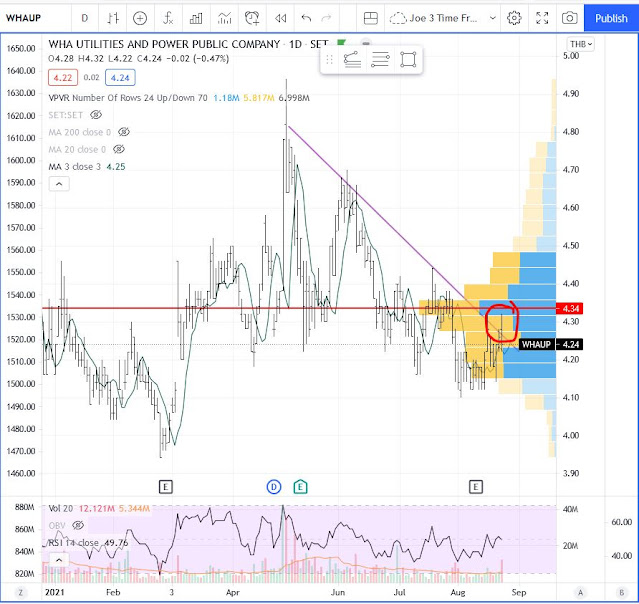Show the hidden OBV indicator

[78, 525]
